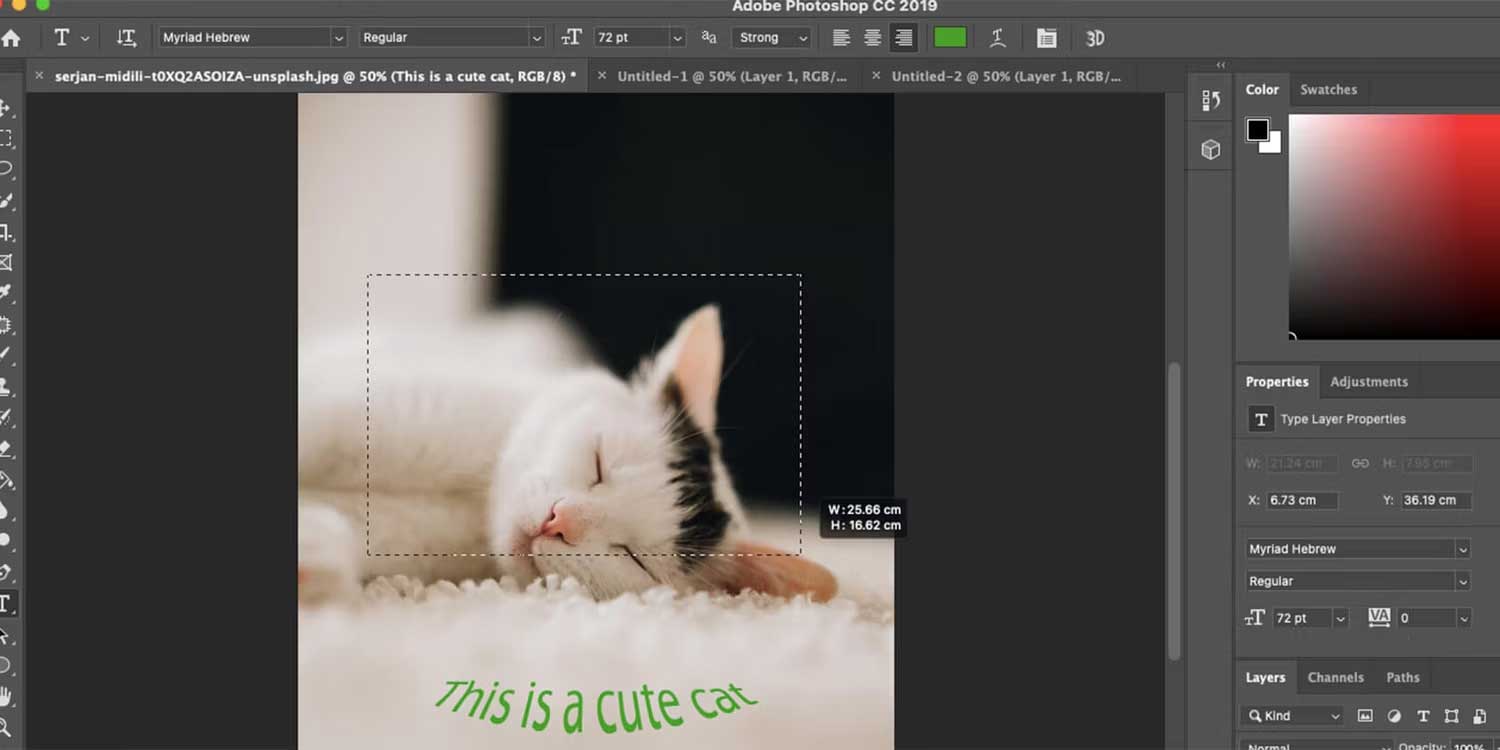The width and height of the screenshot is (1500, 750).
Task: Click the green text color swatch
Action: click(949, 37)
